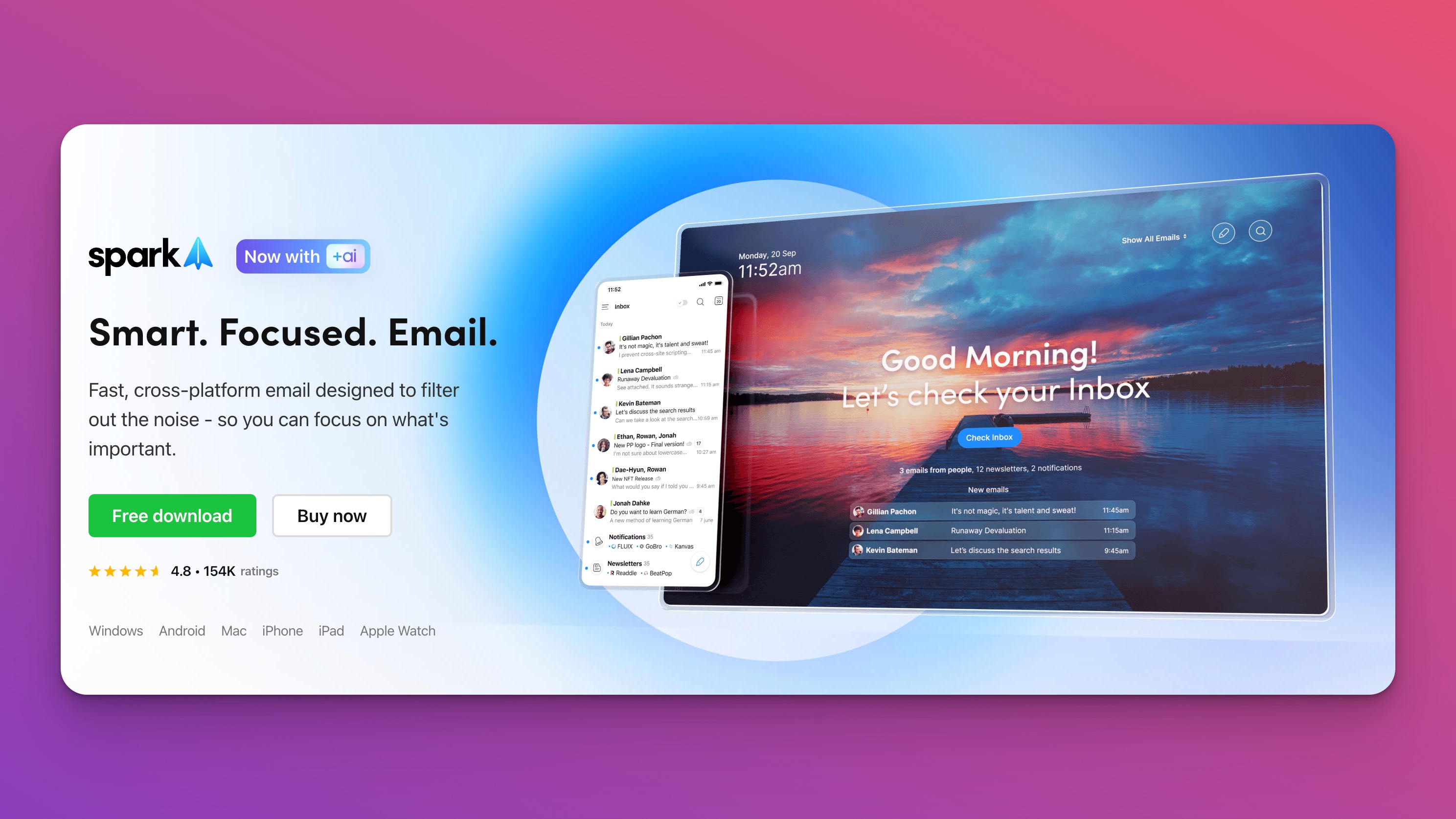Select the Windows platform tab
Viewport: 1456px width, 819px height.
tap(115, 631)
